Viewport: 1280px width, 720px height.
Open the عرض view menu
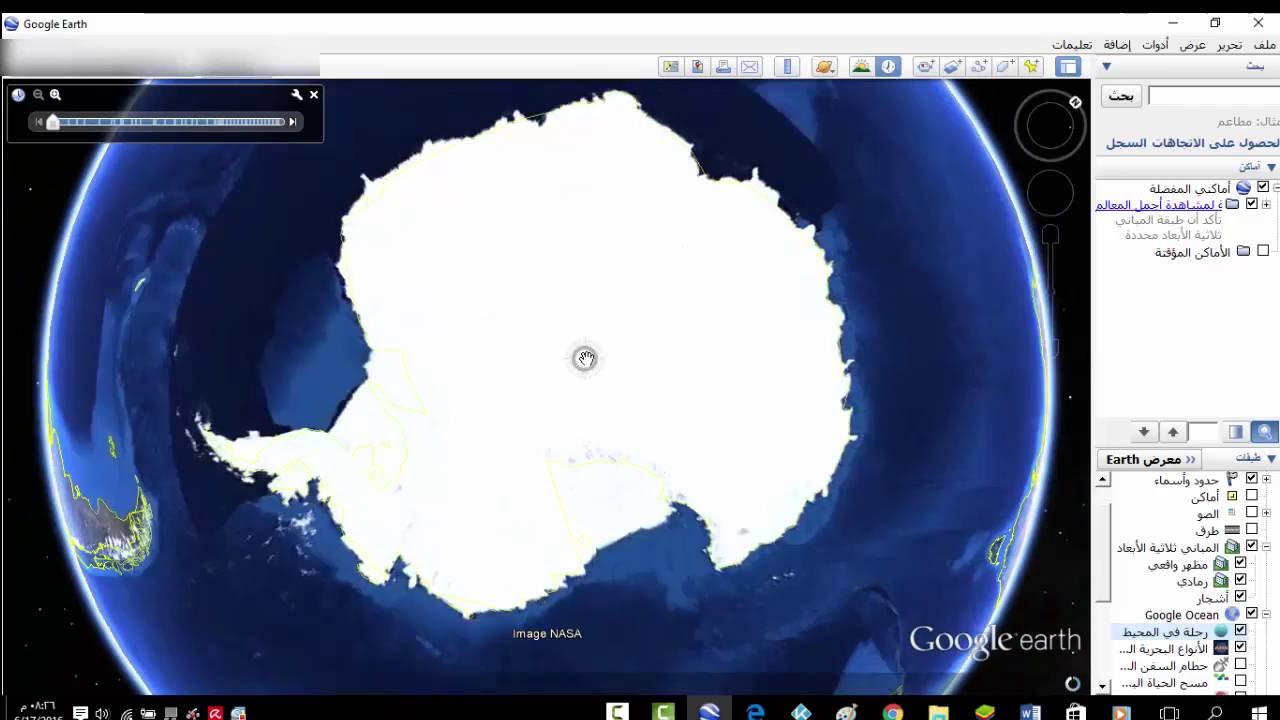(1193, 45)
